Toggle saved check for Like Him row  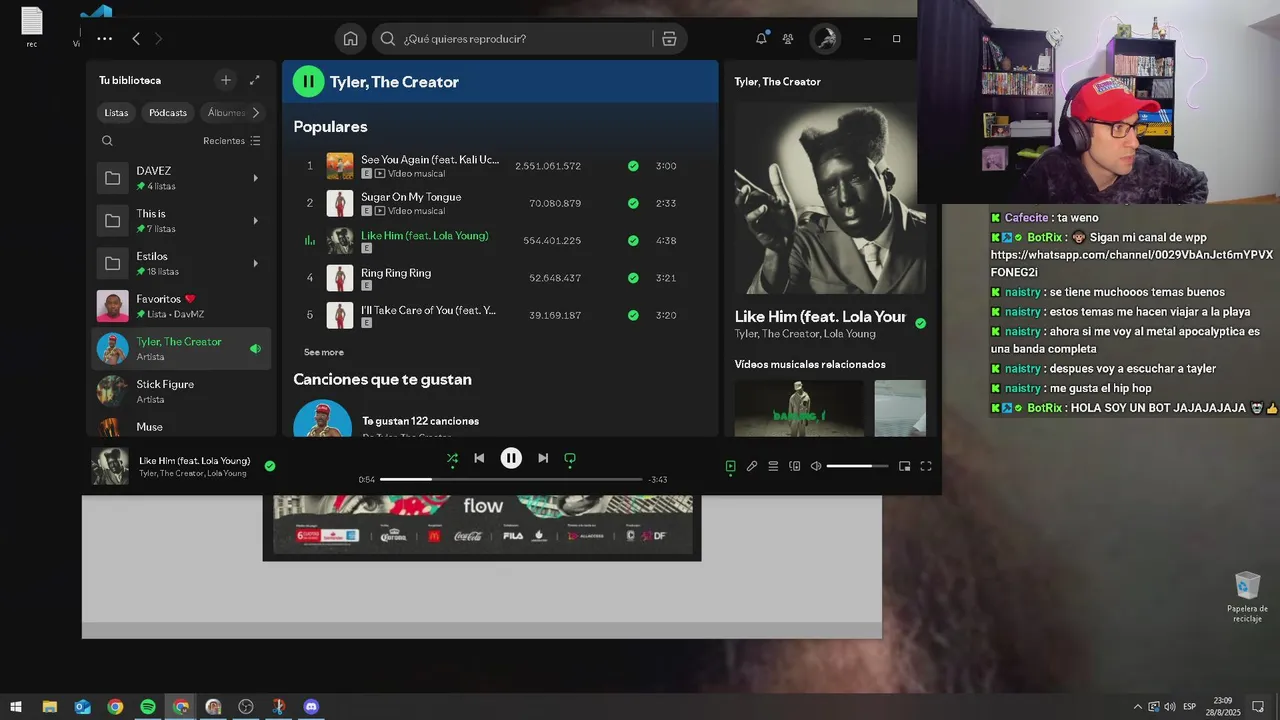coord(633,241)
